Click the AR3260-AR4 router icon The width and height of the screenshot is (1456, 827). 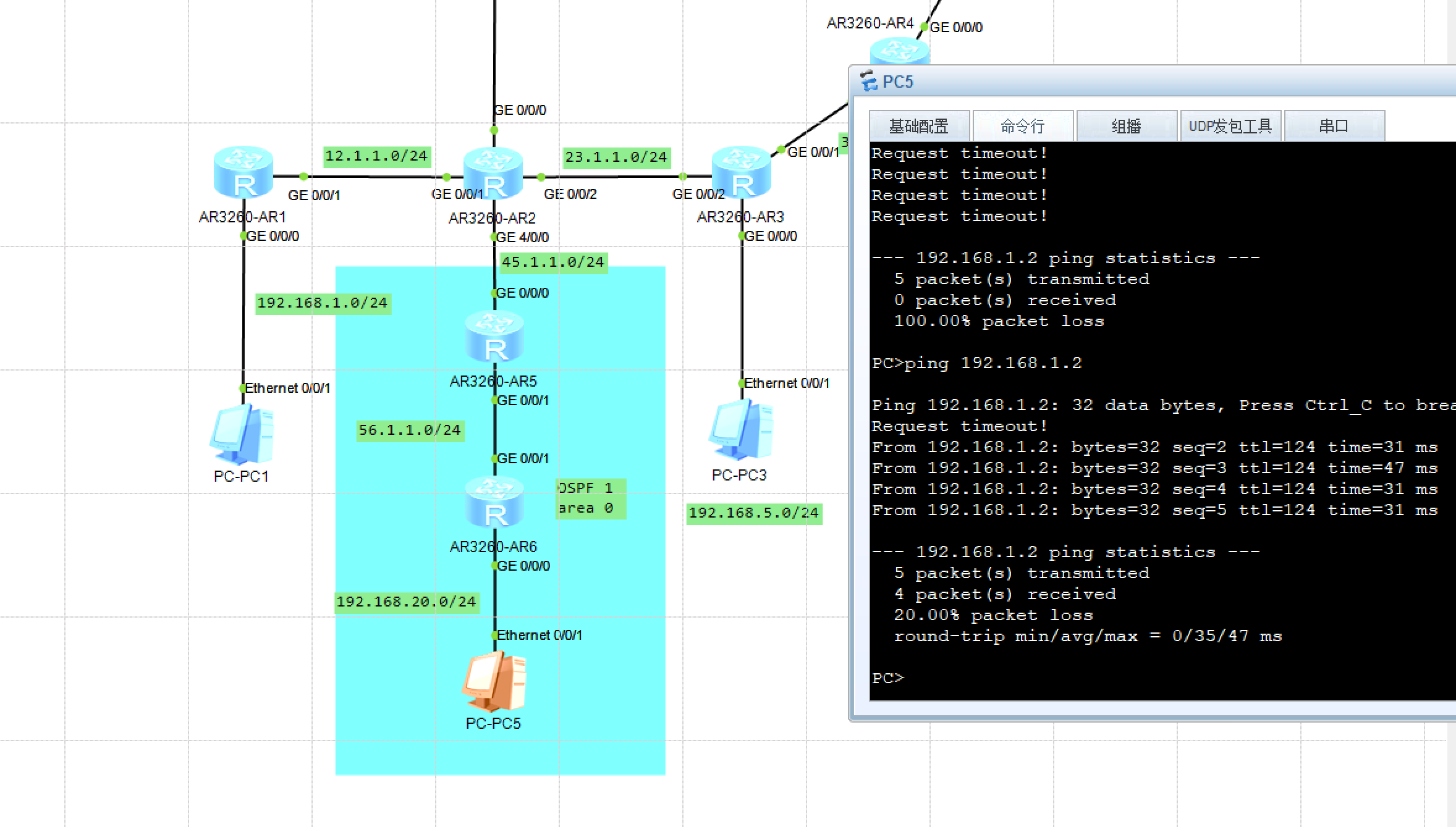click(x=899, y=51)
